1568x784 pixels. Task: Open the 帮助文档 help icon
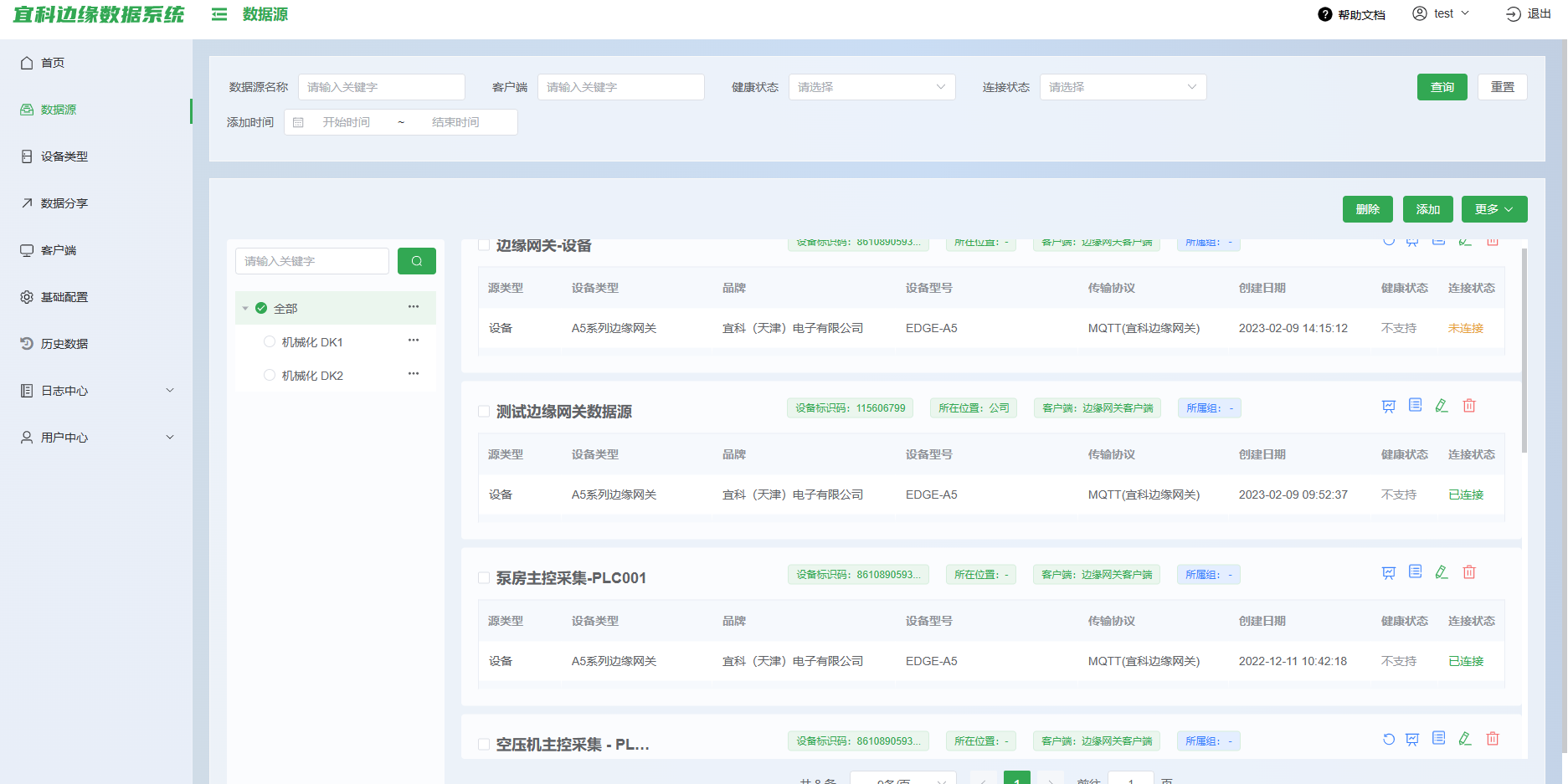pyautogui.click(x=1324, y=14)
